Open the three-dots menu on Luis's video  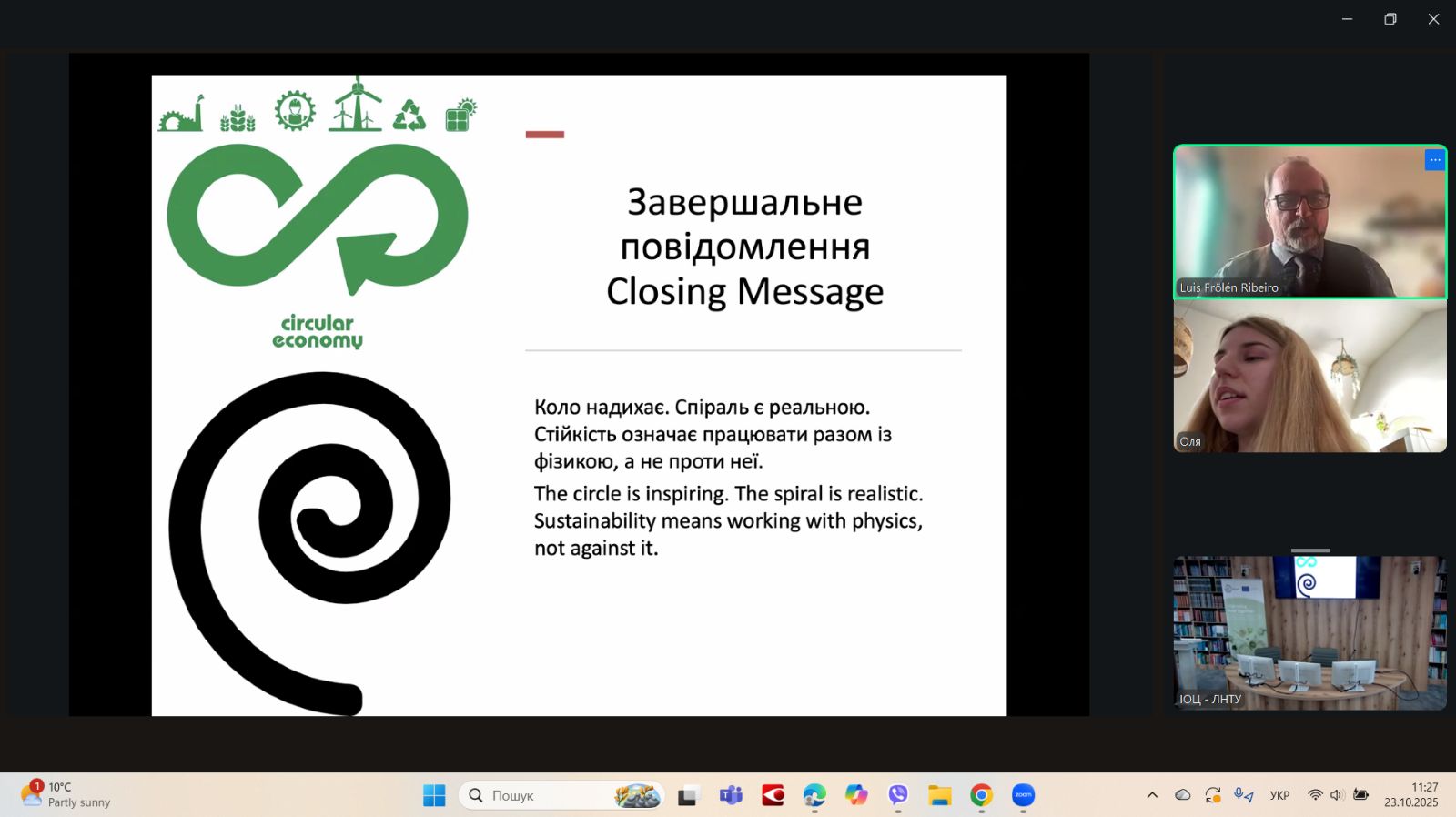pyautogui.click(x=1434, y=160)
